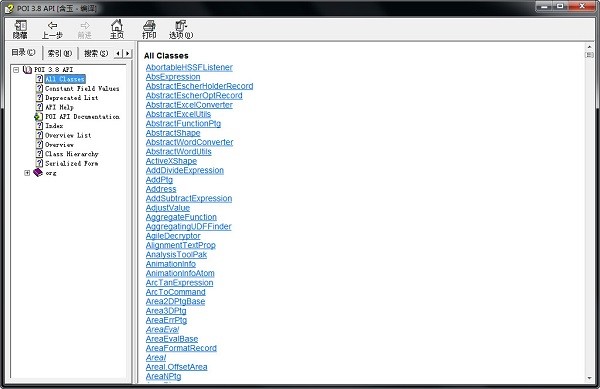Select the POI API Documentation tree icon
This screenshot has height=389, width=600.
point(39,117)
